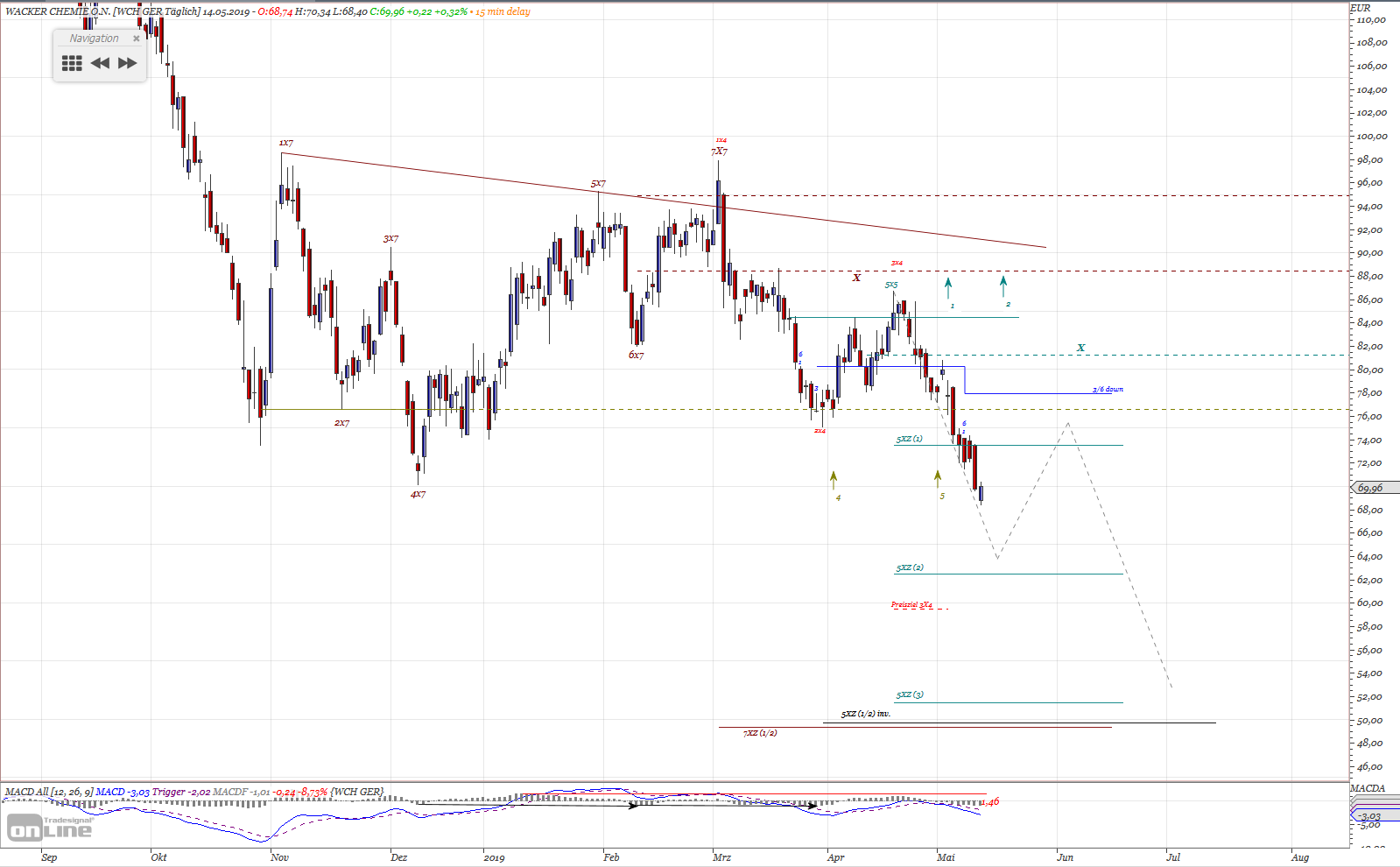This screenshot has width=1400, height=867.
Task: Click the Navigation panel title
Action: 94,39
